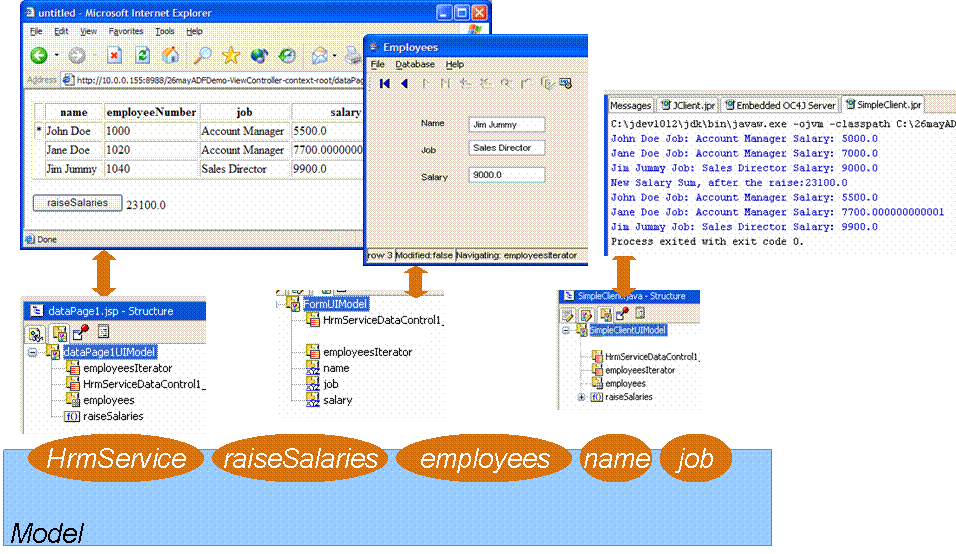Open the IE Home page icon
The height and width of the screenshot is (554, 956).
click(x=171, y=55)
